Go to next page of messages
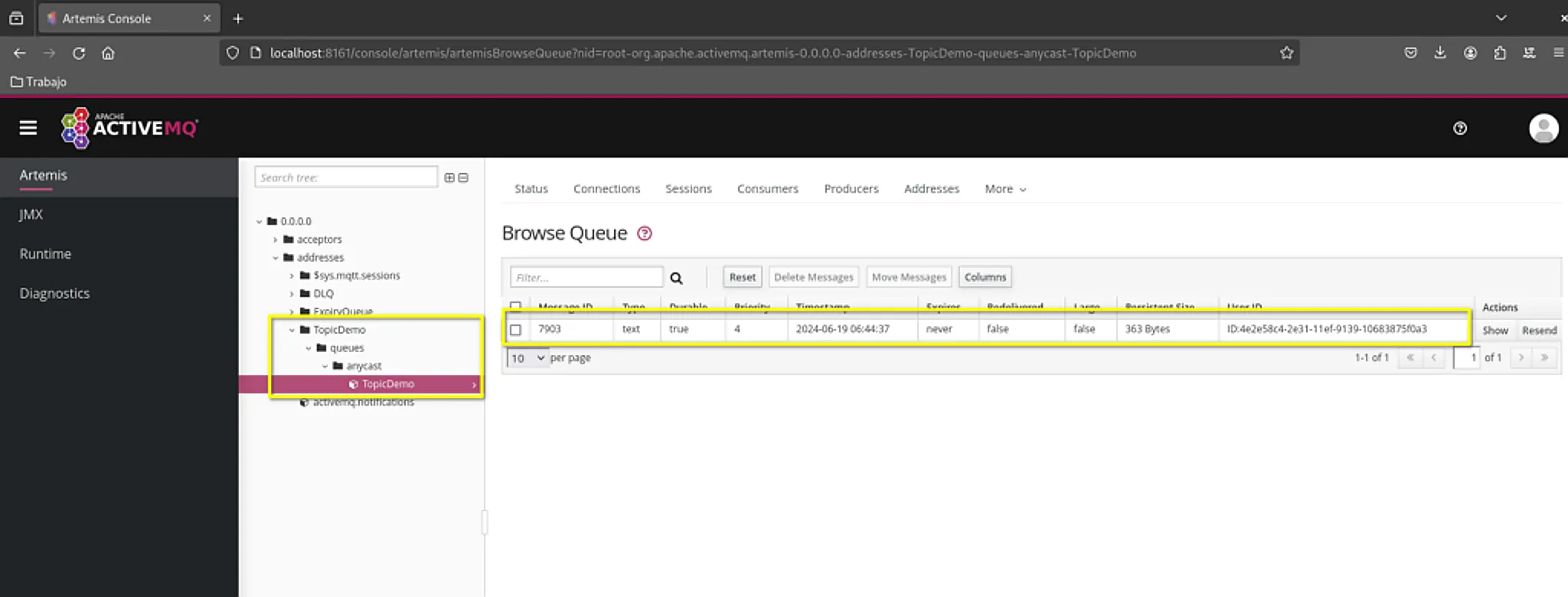Screen dimensions: 1568x597 pos(1521,357)
